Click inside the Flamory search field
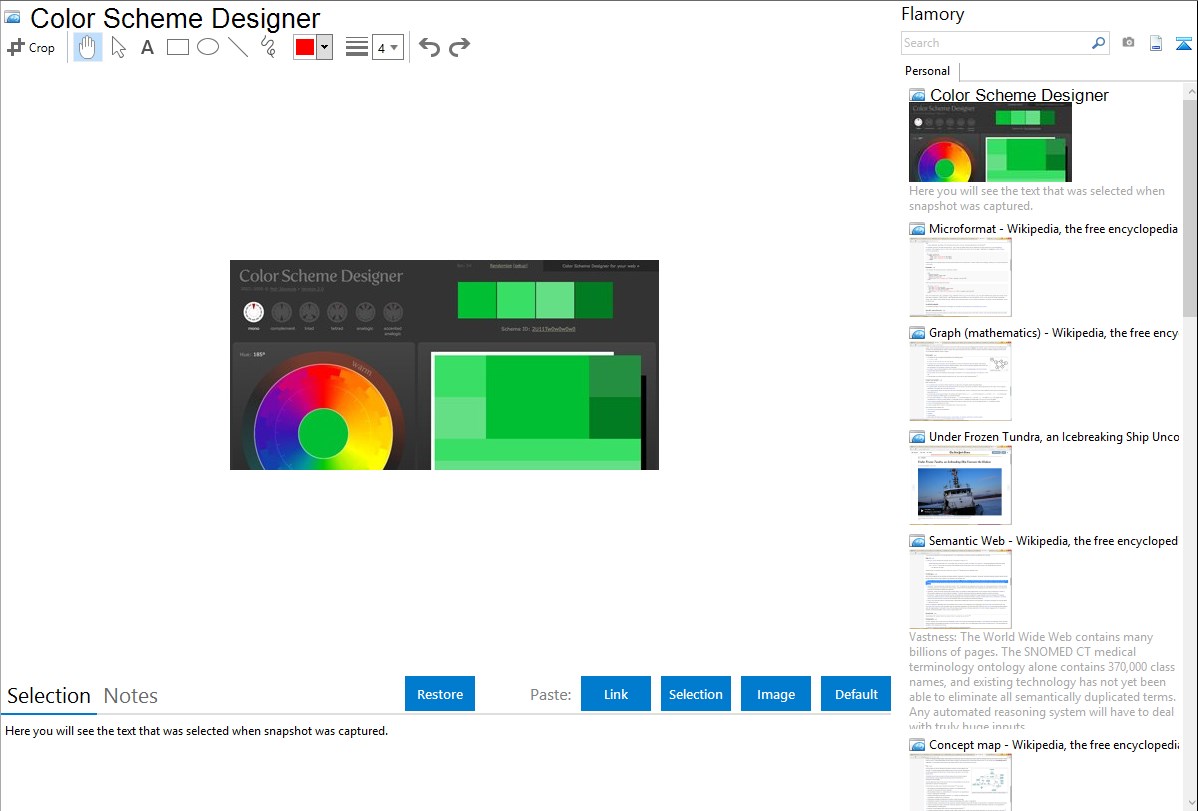The width and height of the screenshot is (1198, 811). [x=995, y=43]
